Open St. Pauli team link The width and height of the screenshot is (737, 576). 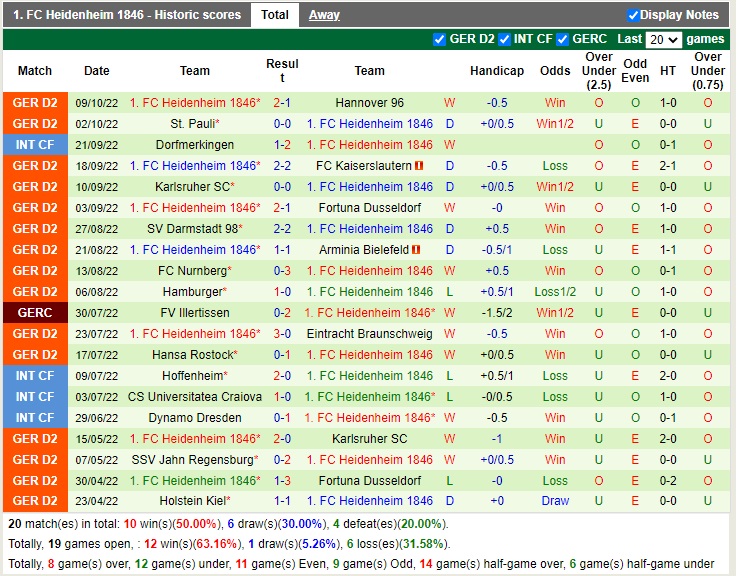tap(195, 124)
